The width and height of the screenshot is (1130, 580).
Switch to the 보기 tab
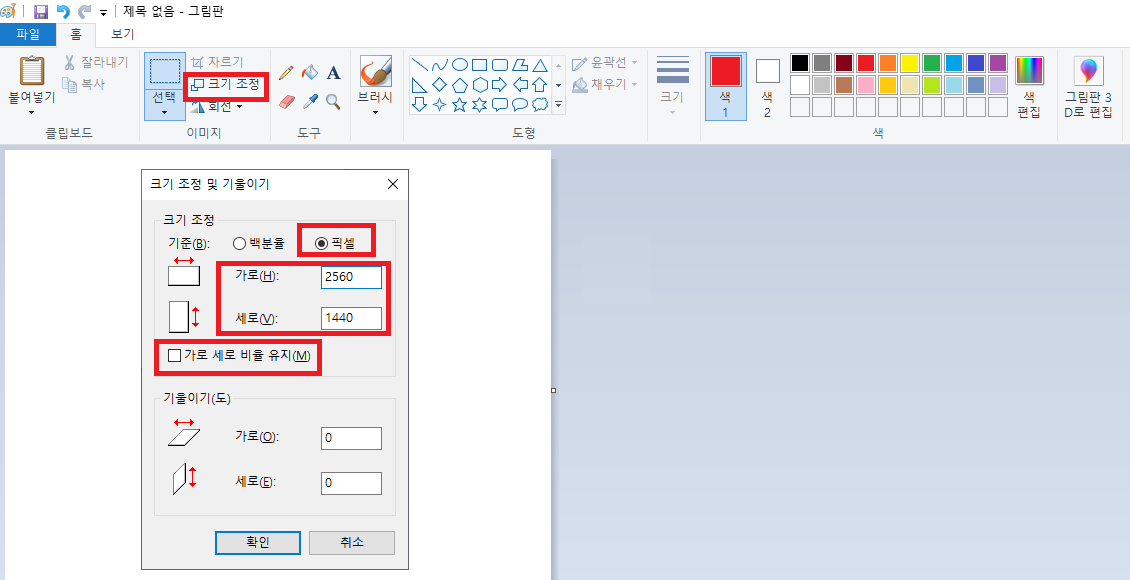[x=122, y=34]
